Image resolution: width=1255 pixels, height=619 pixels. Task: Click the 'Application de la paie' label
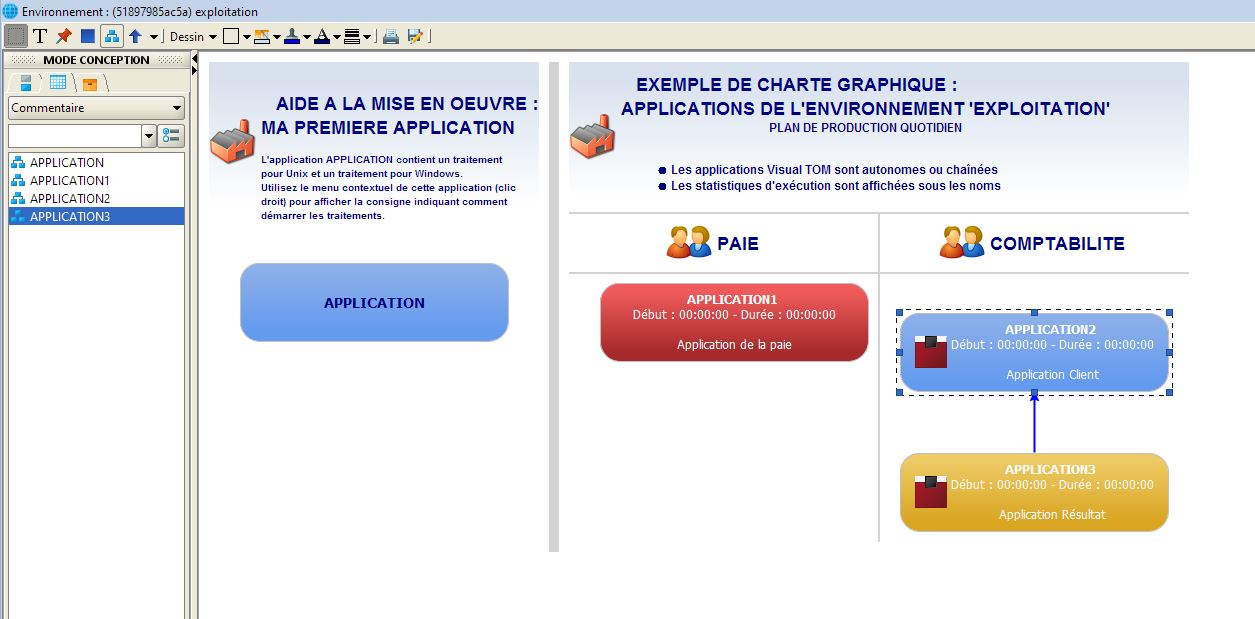[734, 345]
